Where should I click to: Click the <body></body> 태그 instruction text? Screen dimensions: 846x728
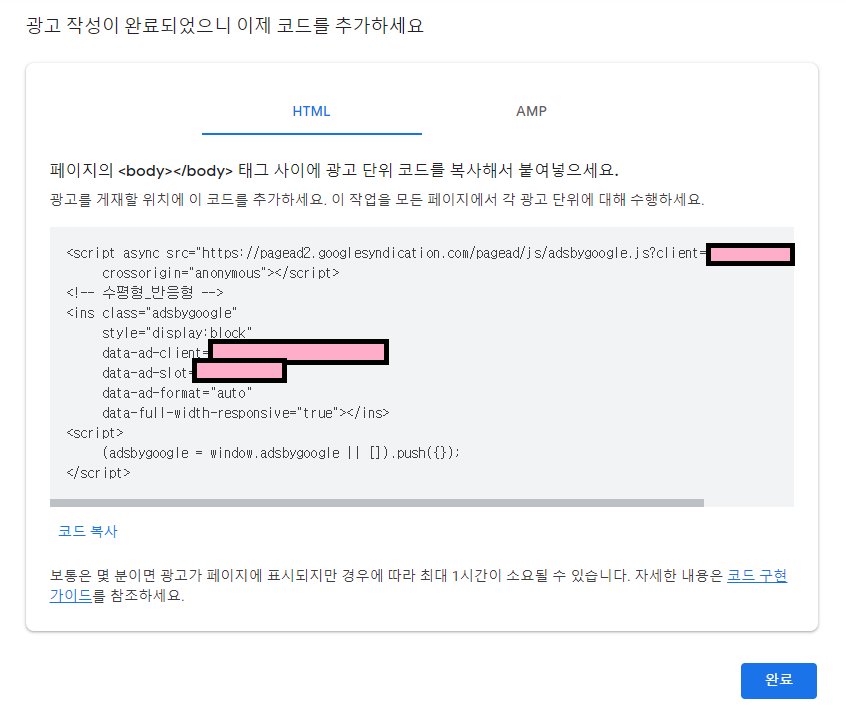(334, 171)
